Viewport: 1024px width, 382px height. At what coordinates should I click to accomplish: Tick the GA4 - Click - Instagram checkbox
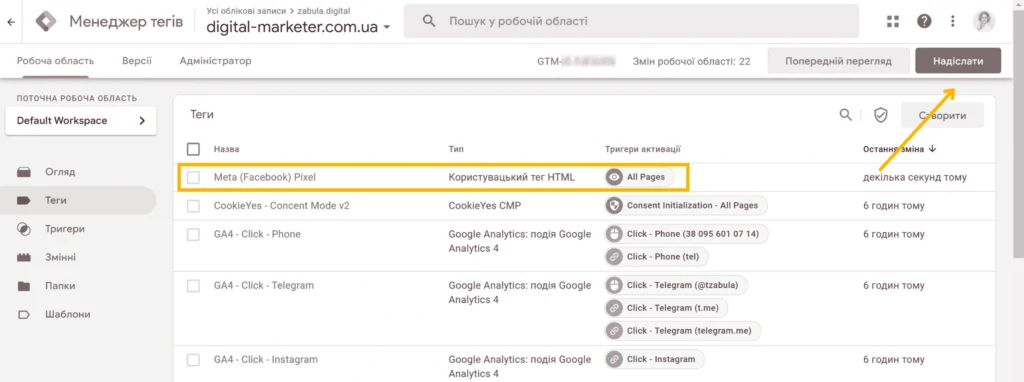coord(193,360)
